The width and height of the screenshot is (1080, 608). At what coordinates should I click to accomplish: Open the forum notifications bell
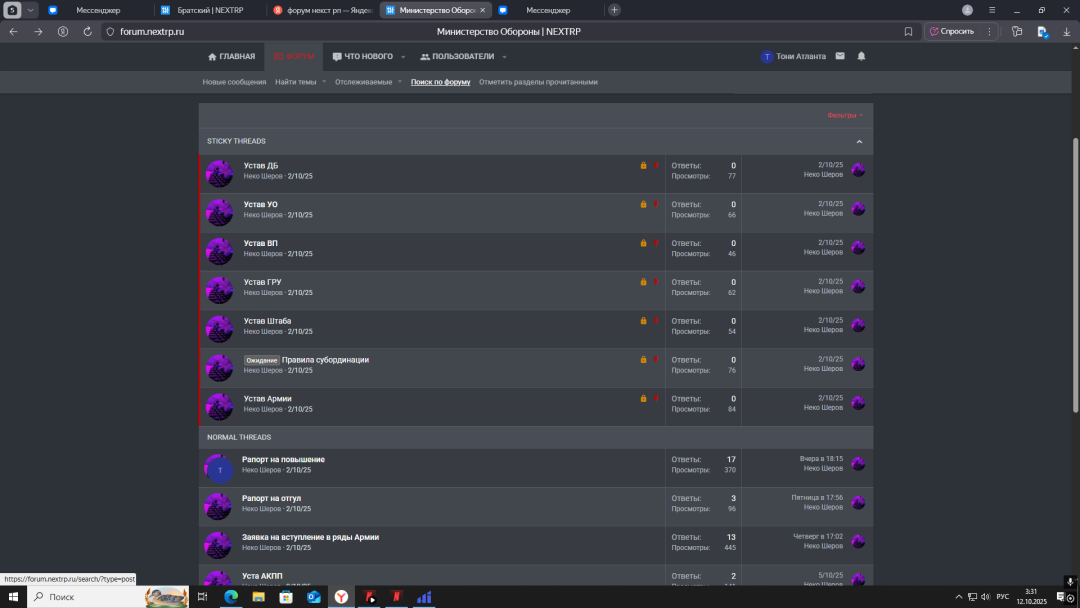[x=861, y=56]
